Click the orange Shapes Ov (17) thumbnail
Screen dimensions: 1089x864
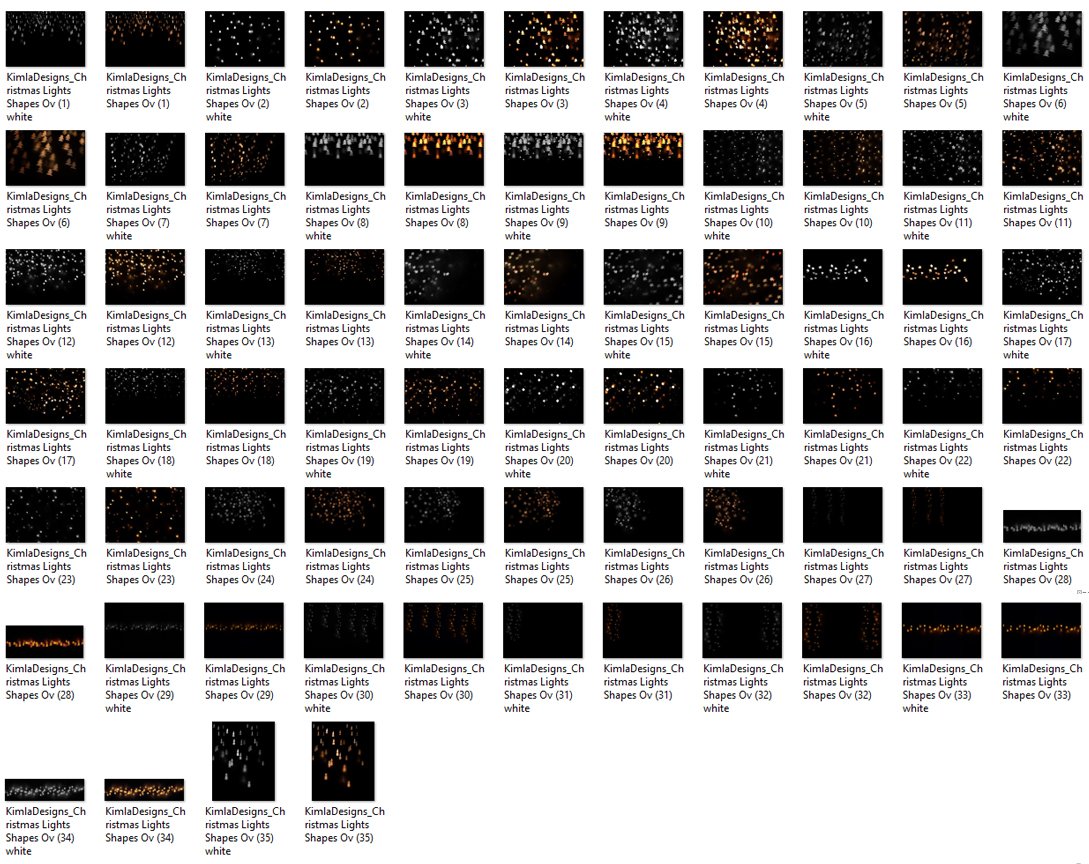pos(45,396)
